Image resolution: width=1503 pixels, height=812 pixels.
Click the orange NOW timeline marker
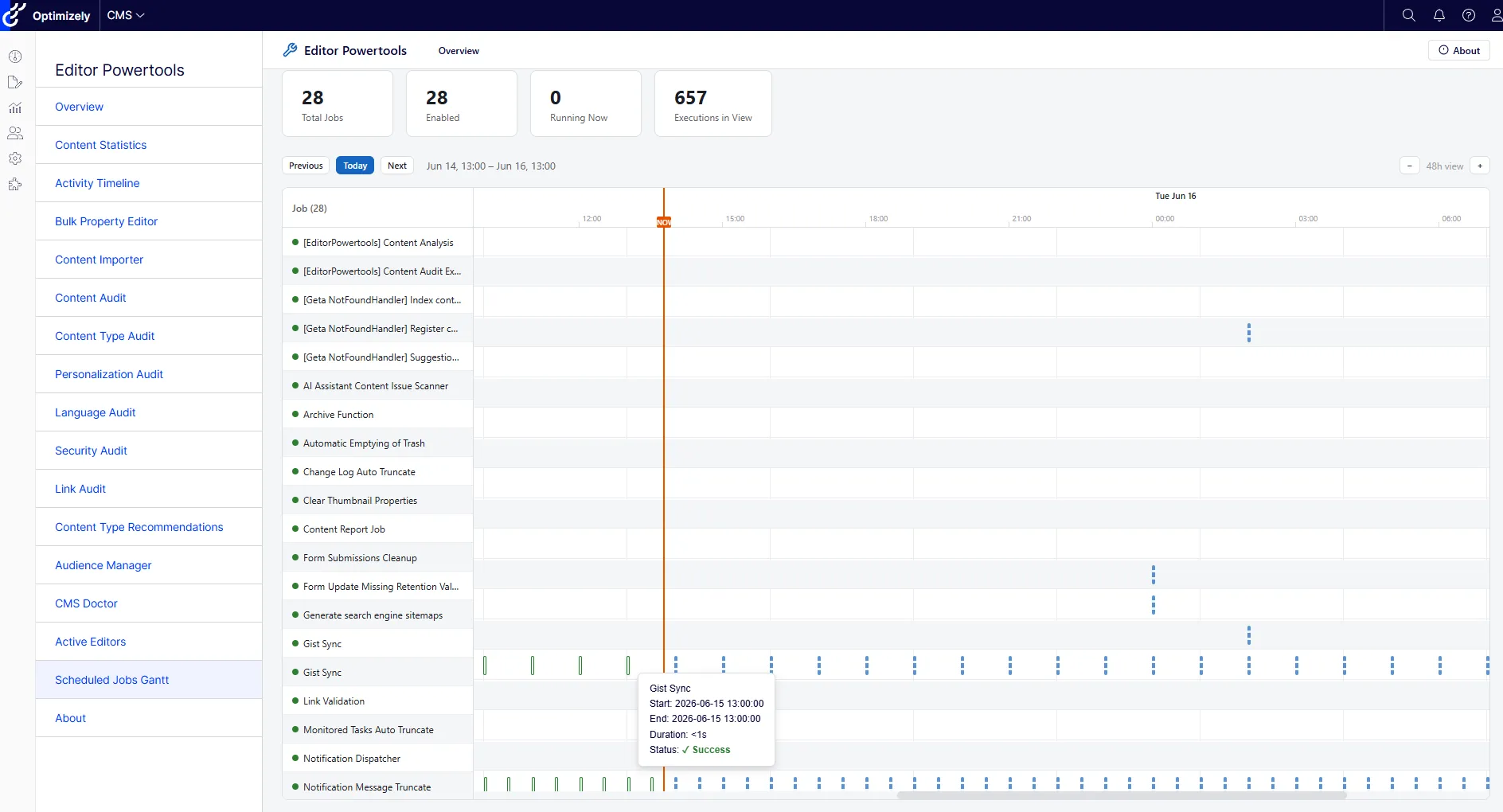664,222
